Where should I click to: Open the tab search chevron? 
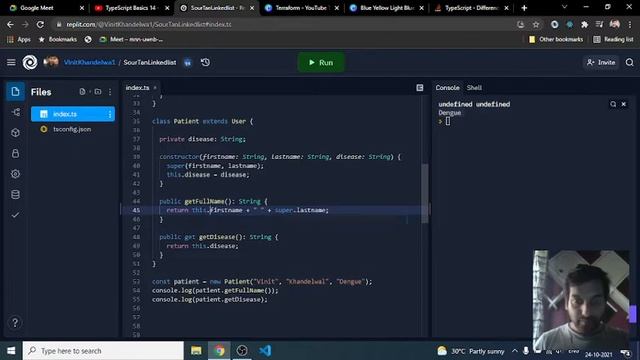(x=564, y=7)
